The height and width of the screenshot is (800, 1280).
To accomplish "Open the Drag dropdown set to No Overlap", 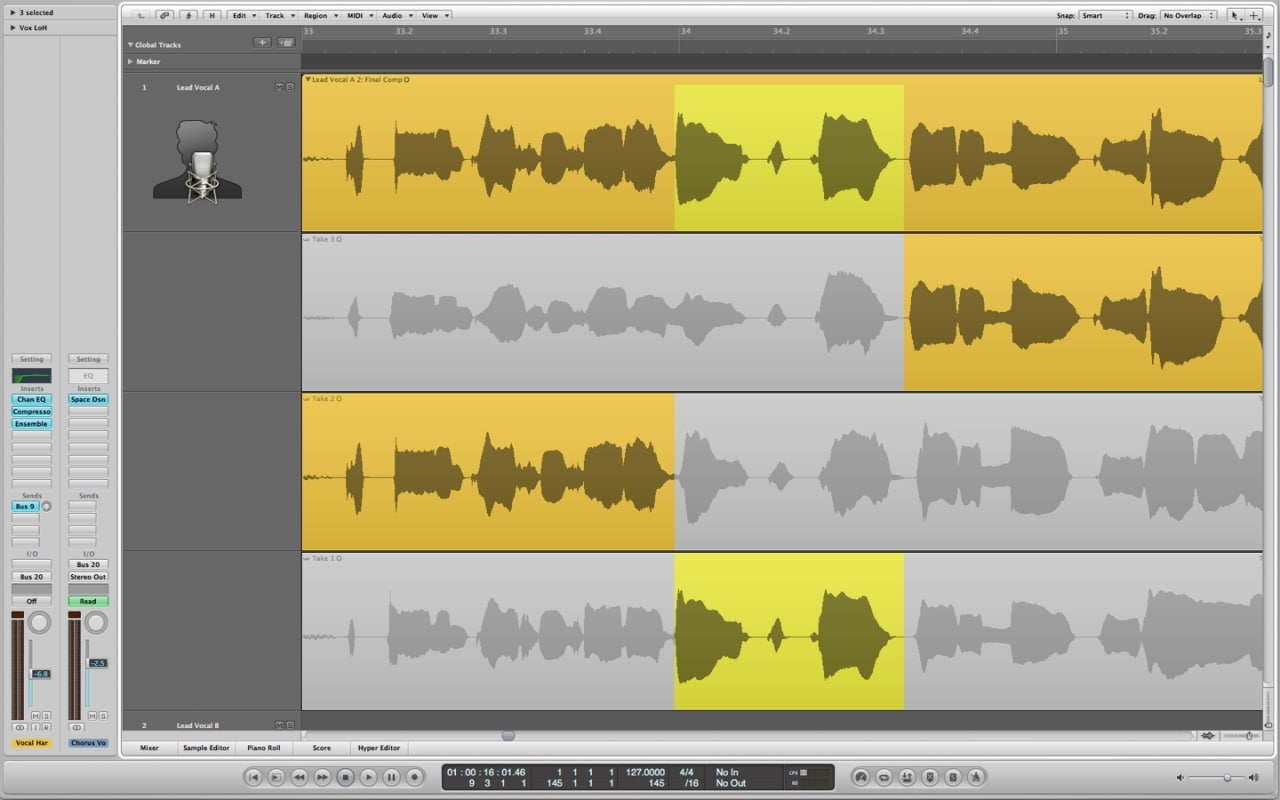I will [x=1188, y=16].
